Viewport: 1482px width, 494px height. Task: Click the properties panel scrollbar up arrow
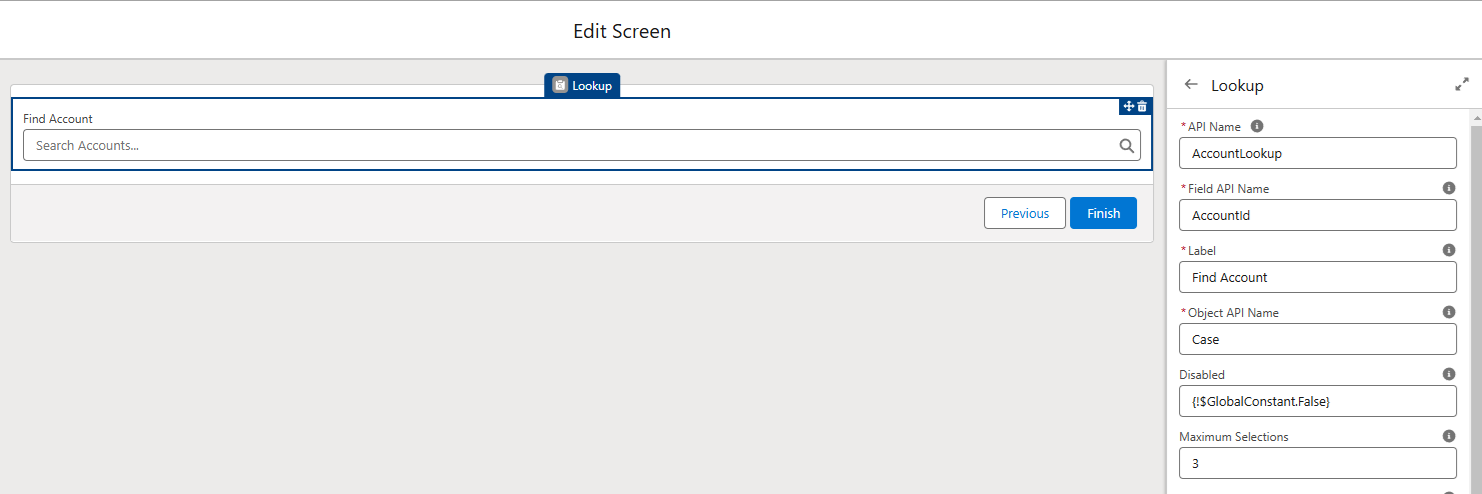click(x=1476, y=118)
